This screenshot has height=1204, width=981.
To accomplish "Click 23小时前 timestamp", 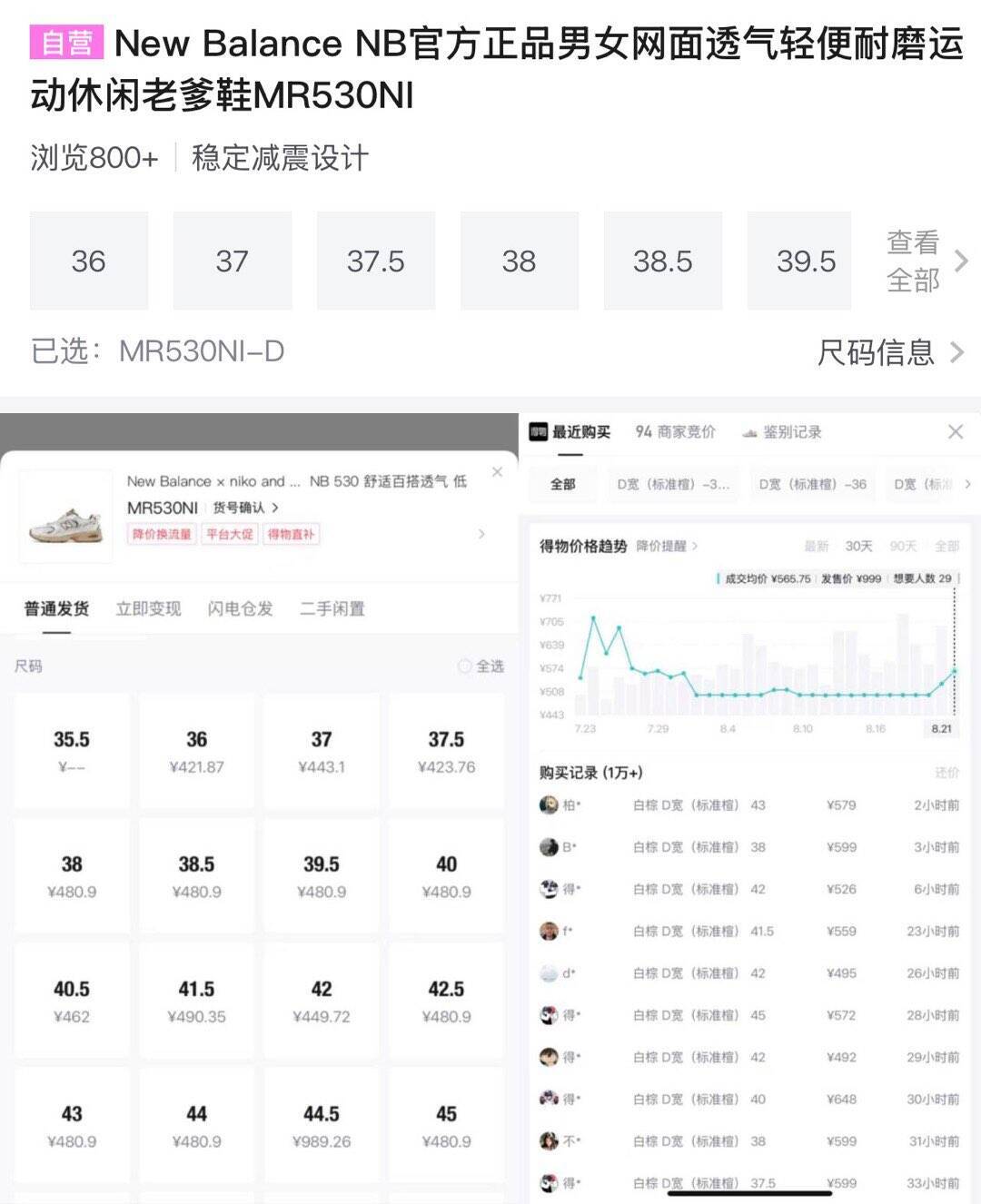I will (933, 931).
